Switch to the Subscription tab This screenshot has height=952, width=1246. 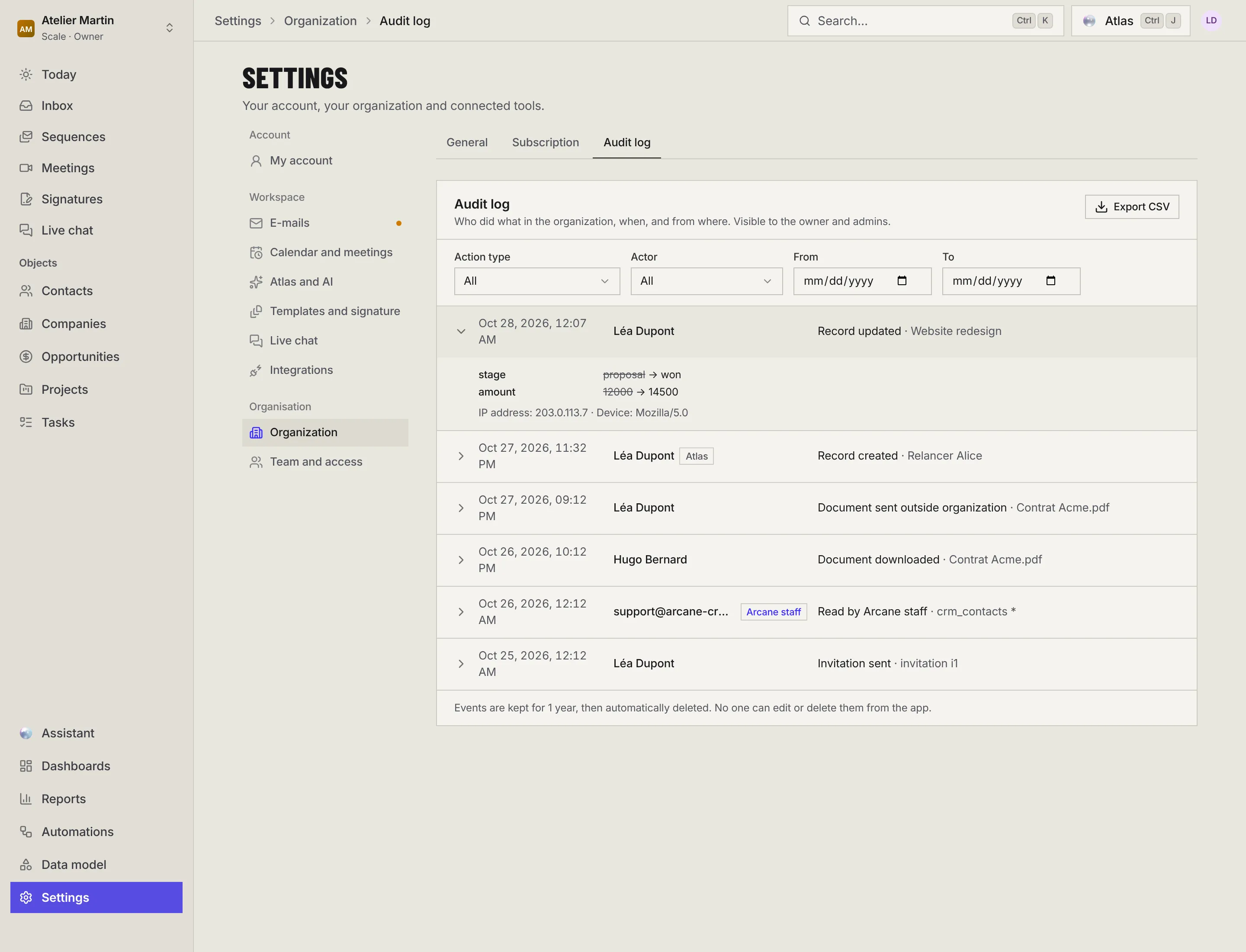coord(545,142)
